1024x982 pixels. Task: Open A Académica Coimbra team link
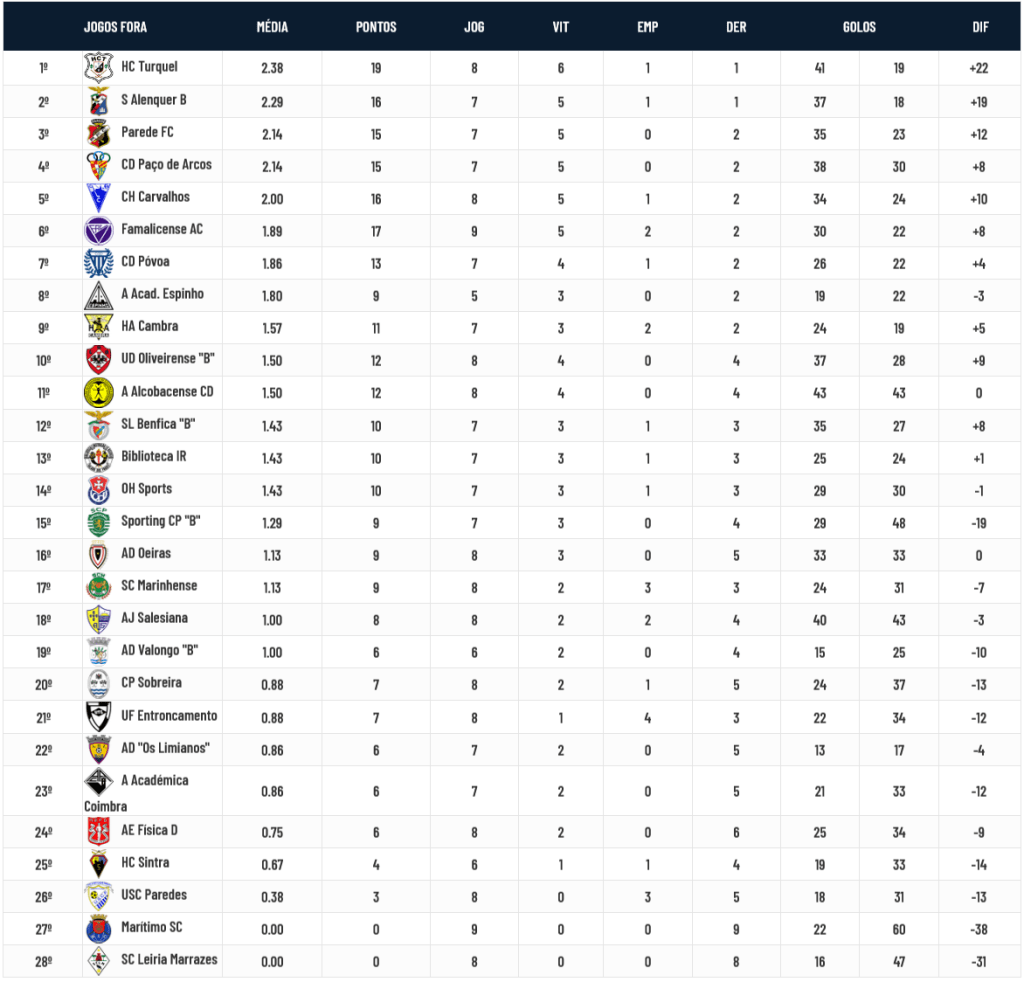(x=136, y=793)
